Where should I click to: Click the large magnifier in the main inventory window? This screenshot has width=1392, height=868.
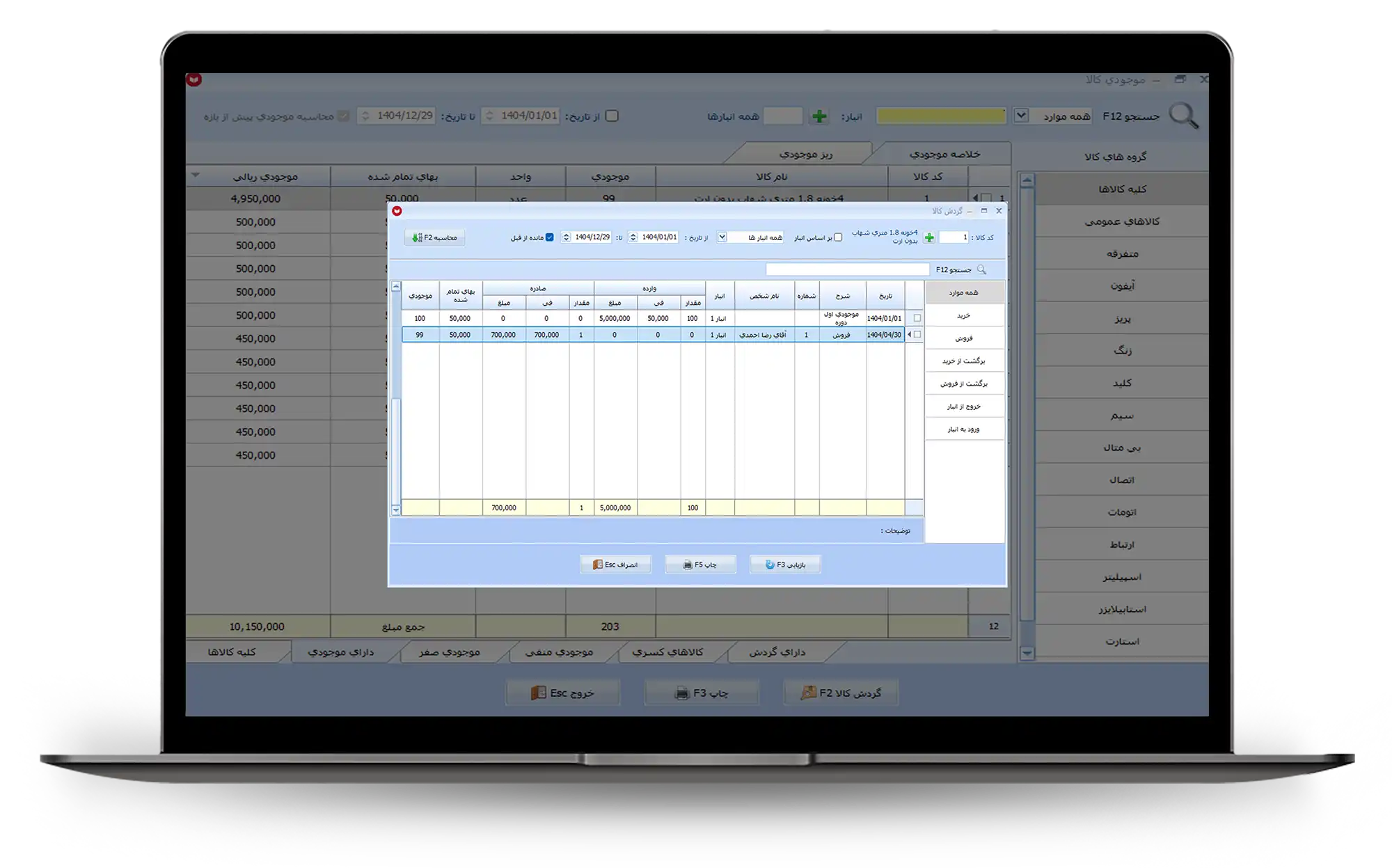(1183, 116)
